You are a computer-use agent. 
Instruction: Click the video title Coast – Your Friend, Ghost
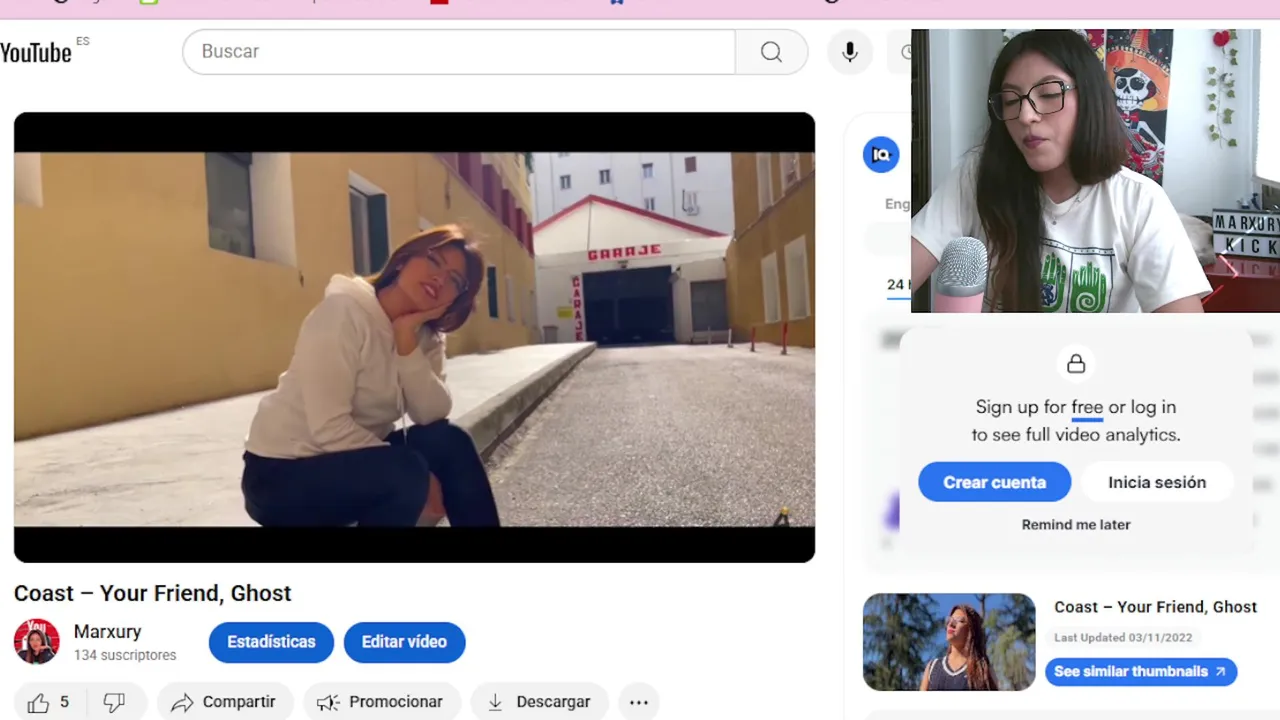click(153, 593)
